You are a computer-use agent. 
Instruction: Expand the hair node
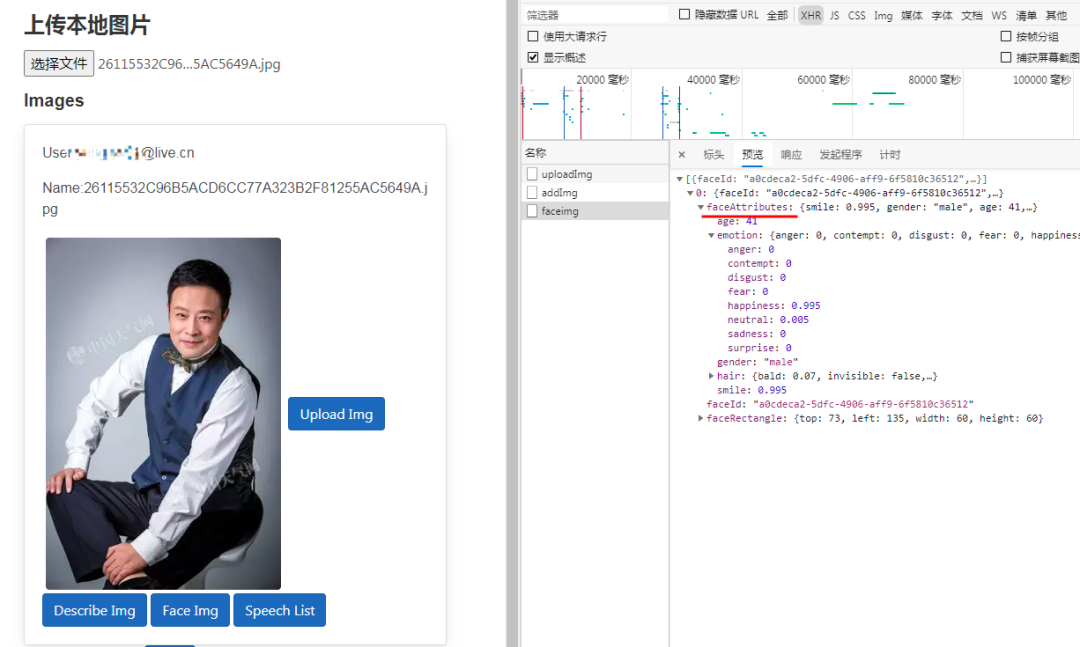712,376
